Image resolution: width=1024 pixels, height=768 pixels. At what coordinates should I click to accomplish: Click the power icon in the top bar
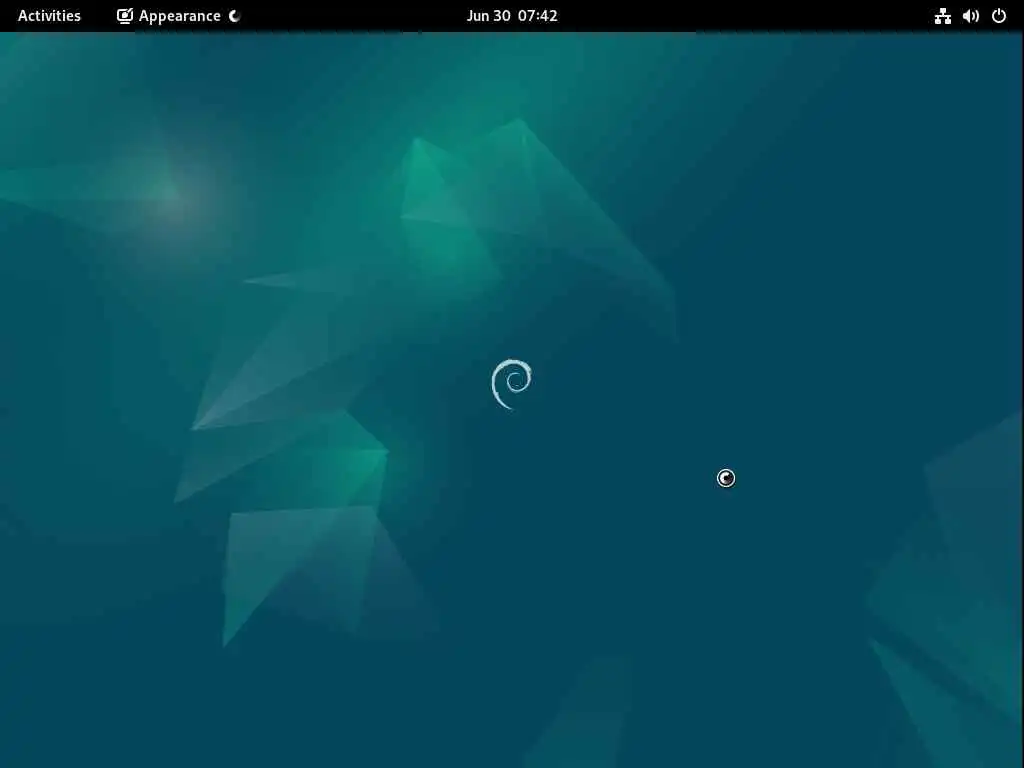999,16
